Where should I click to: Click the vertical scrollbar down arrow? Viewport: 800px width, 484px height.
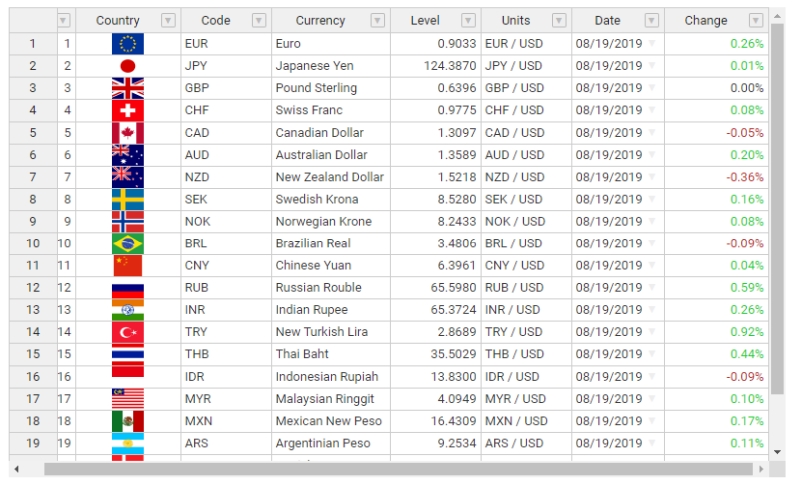777,452
